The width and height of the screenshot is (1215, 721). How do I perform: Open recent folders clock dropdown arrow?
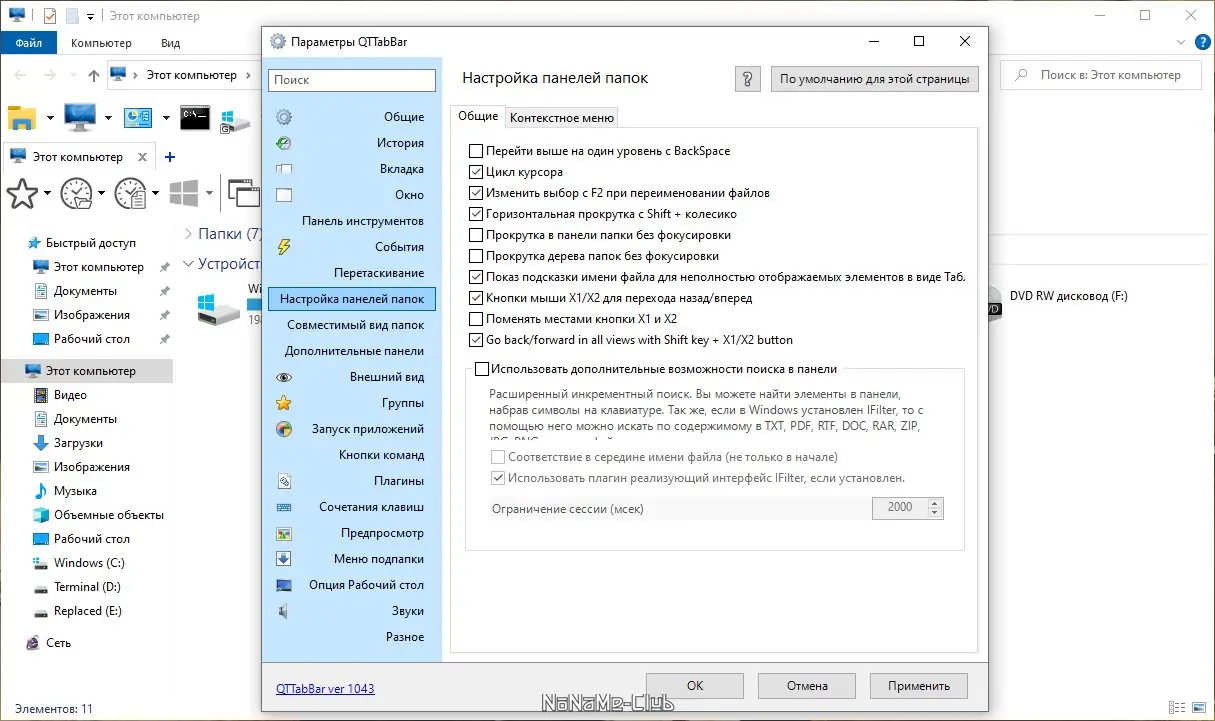point(101,194)
